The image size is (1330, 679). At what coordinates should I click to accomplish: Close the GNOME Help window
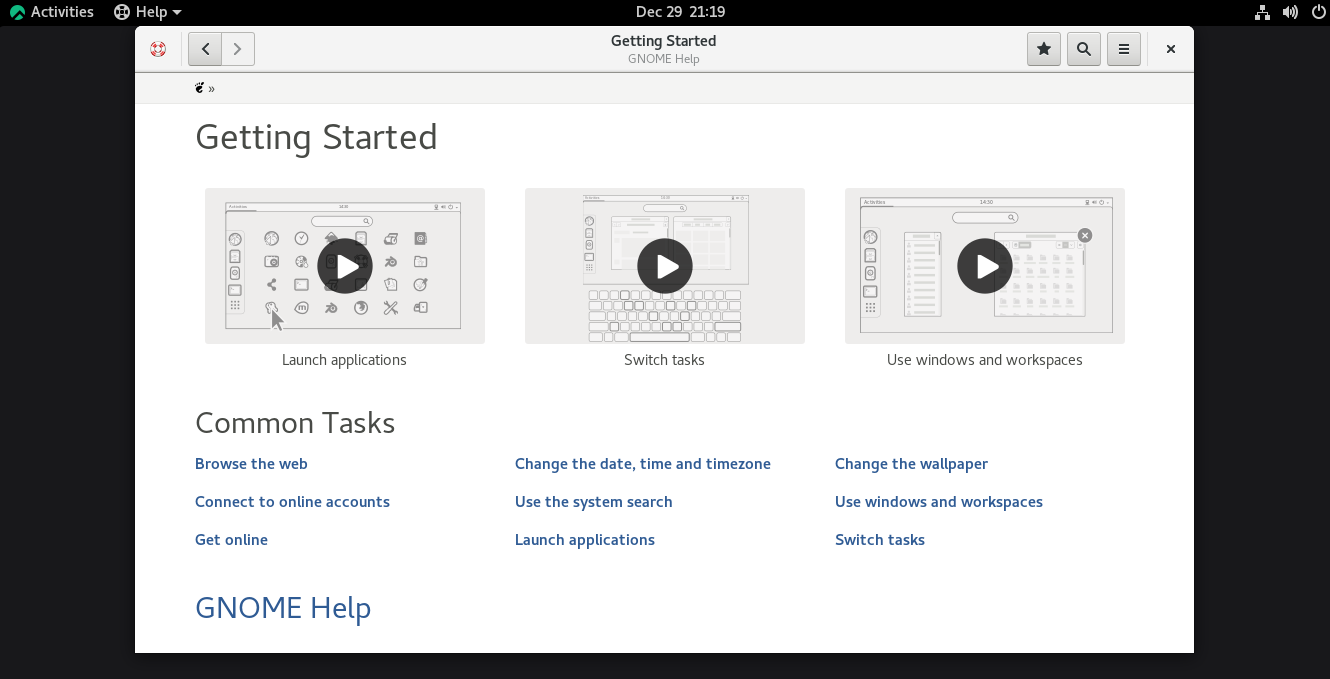pos(1171,49)
